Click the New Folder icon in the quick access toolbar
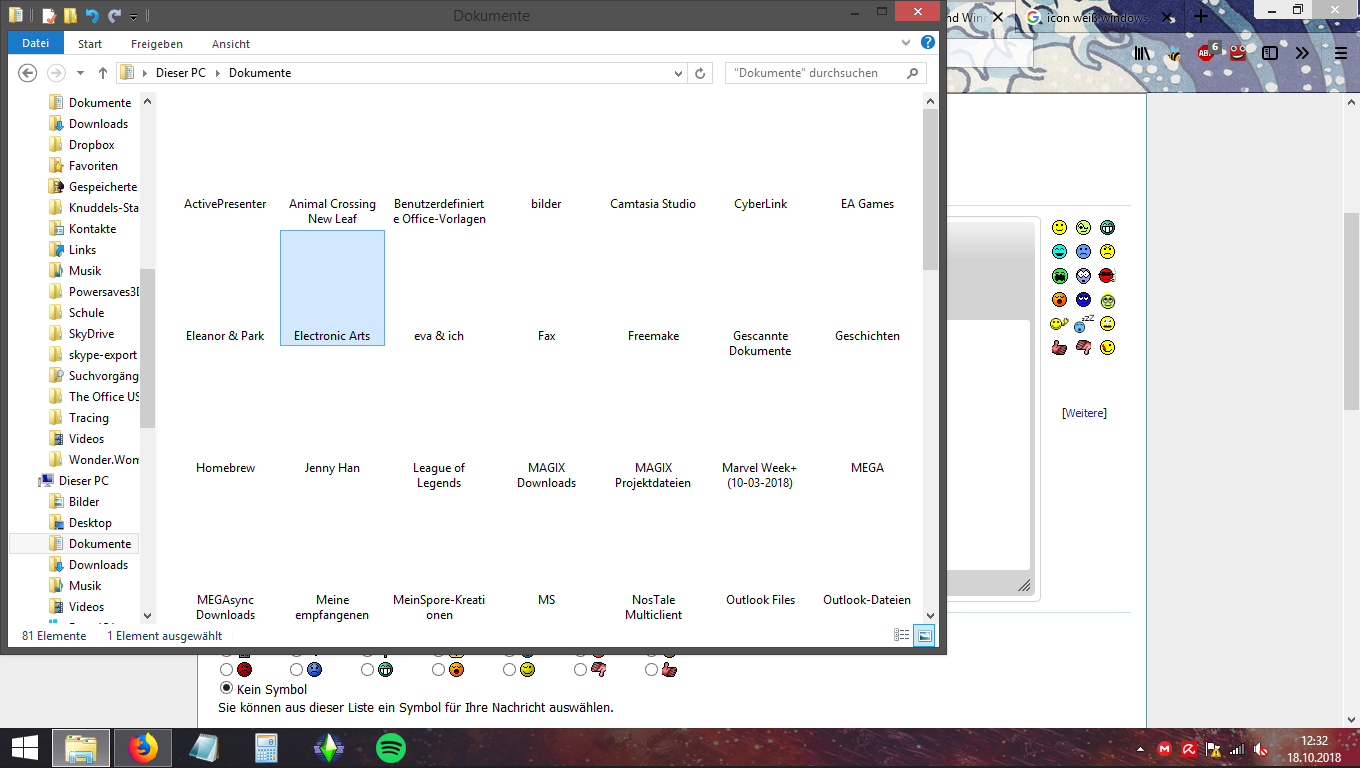 (70, 16)
